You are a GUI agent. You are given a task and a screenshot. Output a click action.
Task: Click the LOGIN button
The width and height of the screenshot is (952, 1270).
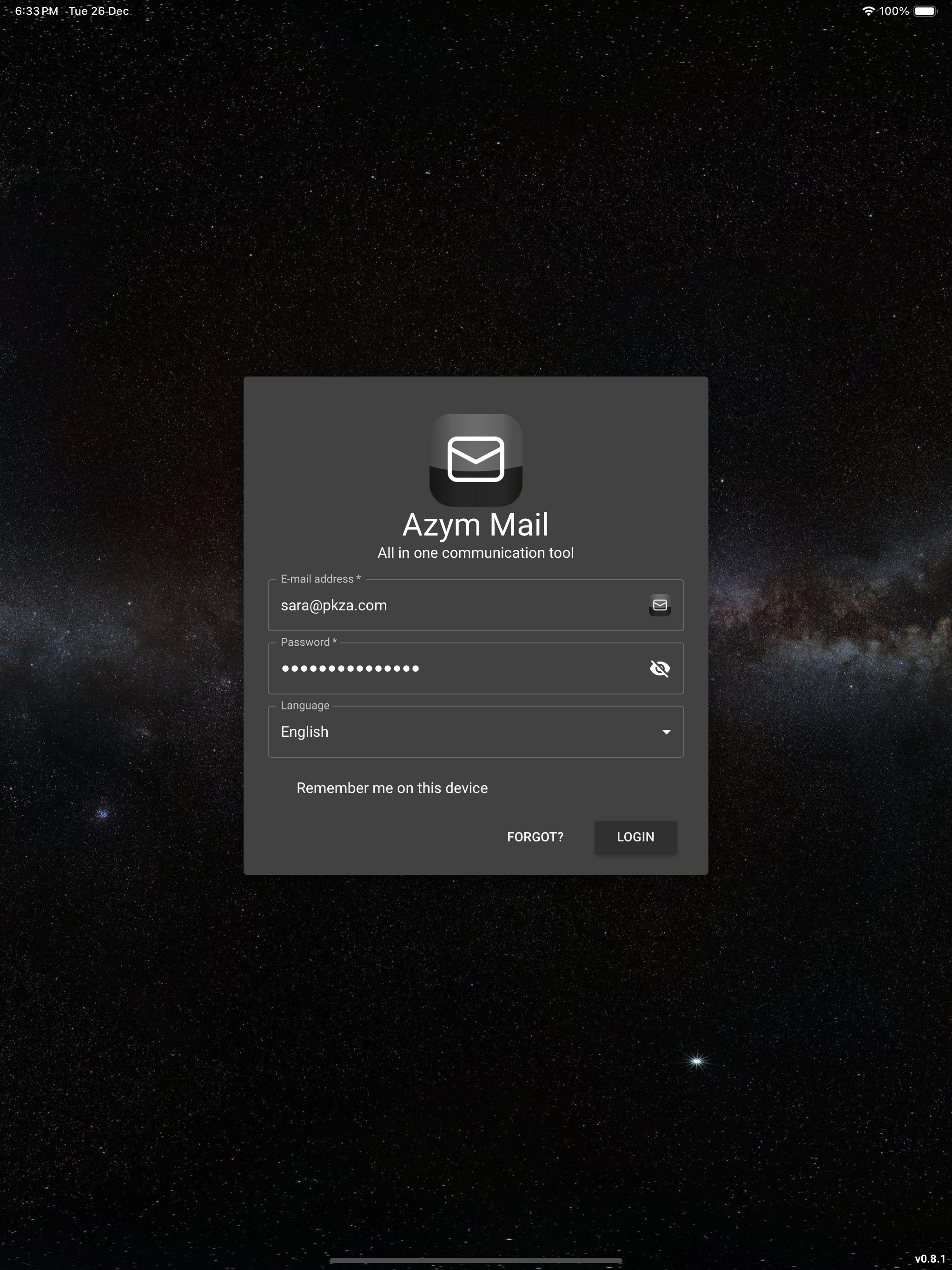635,837
